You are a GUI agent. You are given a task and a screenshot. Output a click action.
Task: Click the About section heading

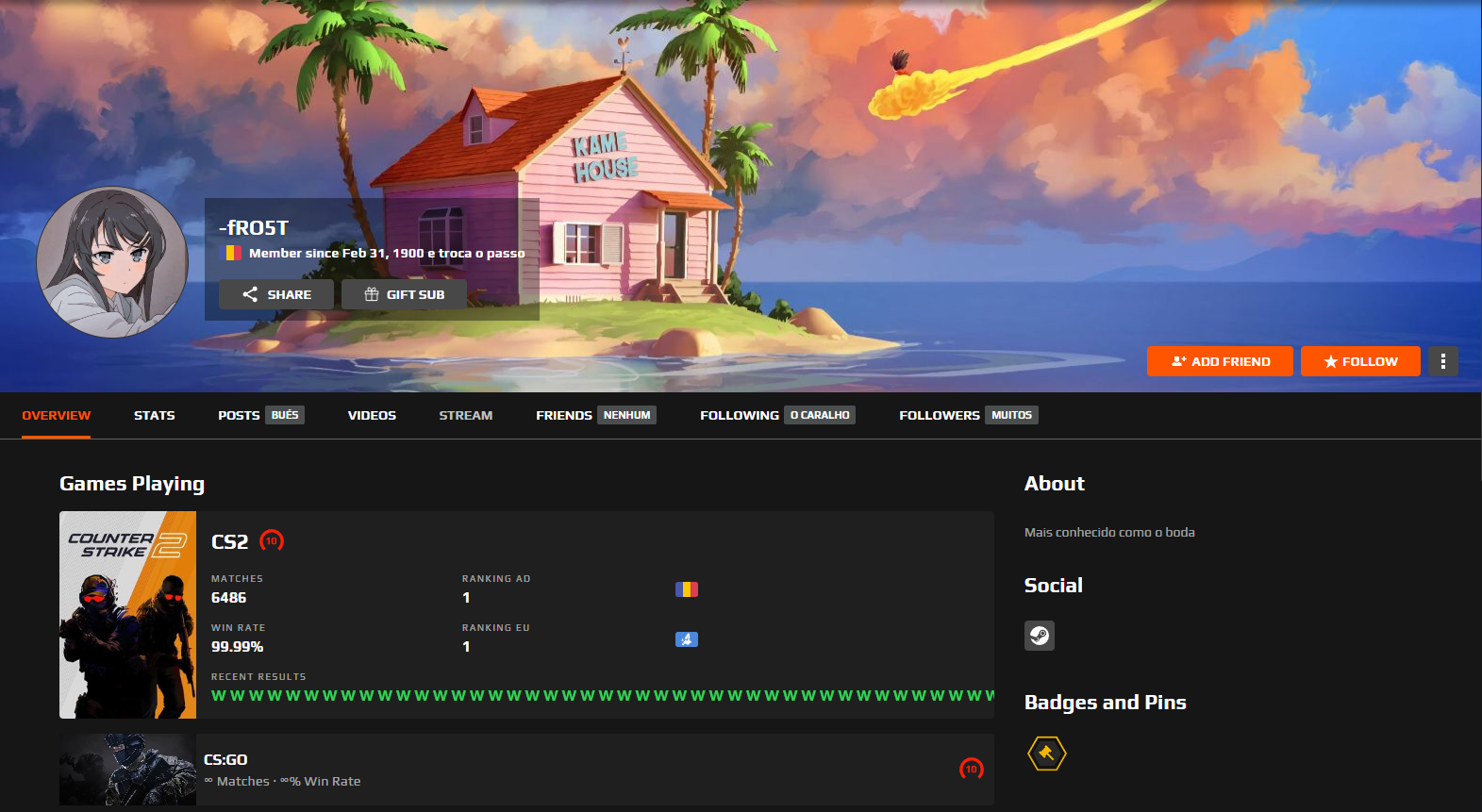(x=1055, y=483)
